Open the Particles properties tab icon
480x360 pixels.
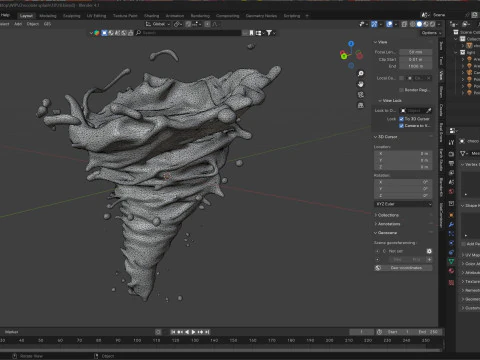(451, 233)
